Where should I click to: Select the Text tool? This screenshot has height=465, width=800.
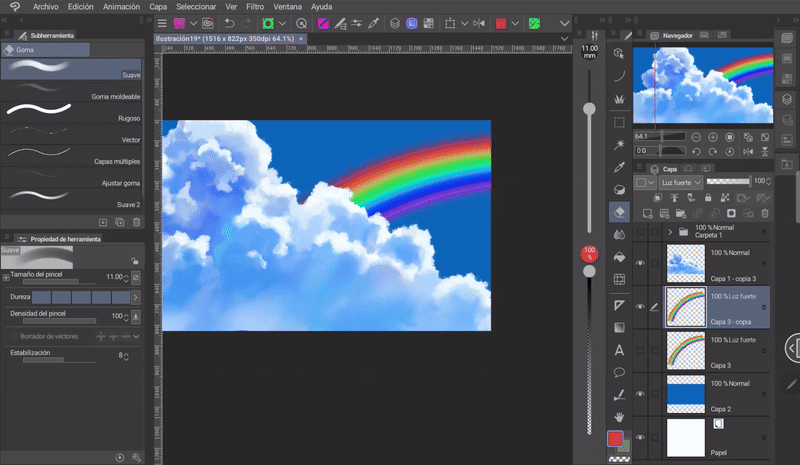pos(619,349)
